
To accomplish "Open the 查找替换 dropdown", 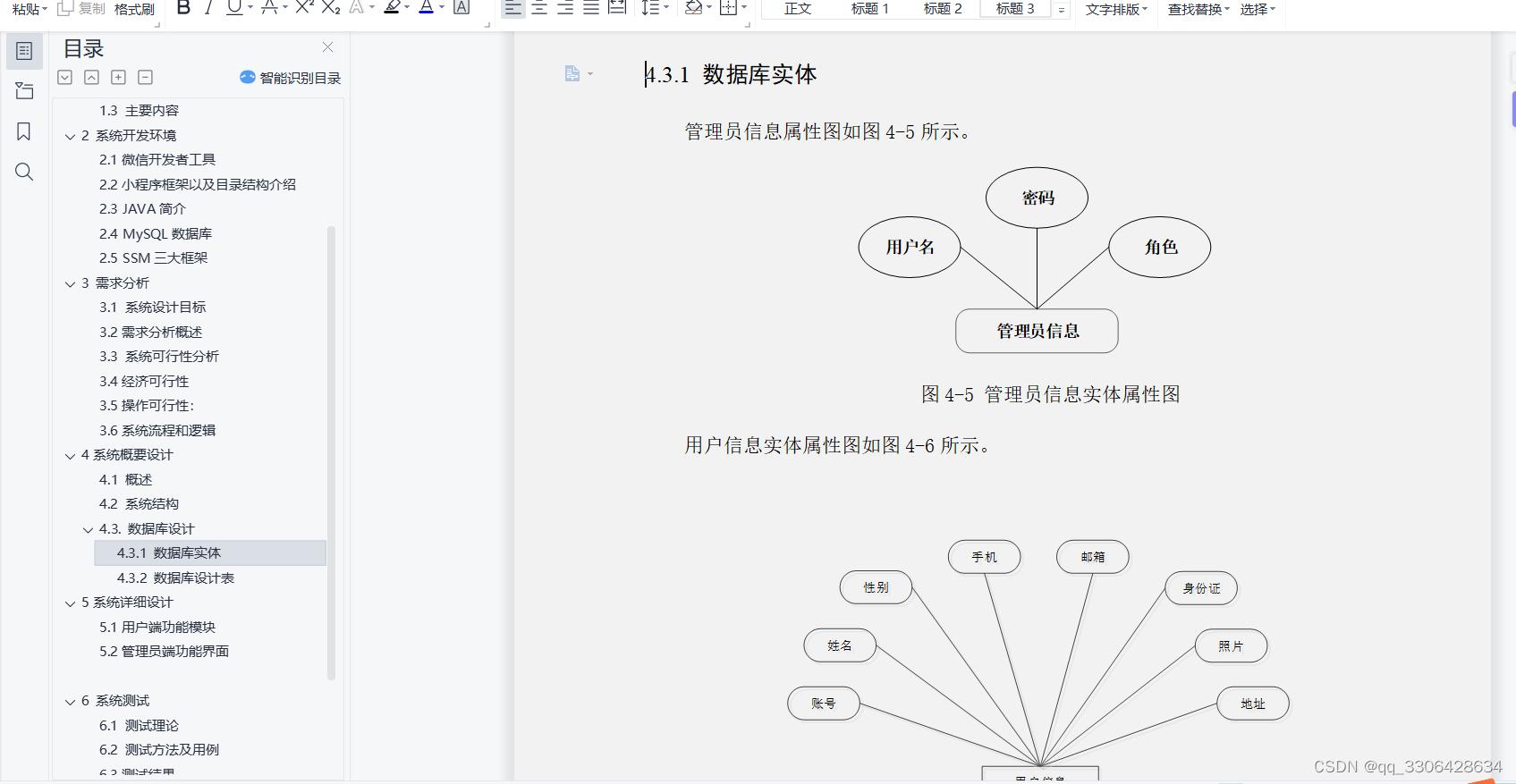I will [1198, 9].
